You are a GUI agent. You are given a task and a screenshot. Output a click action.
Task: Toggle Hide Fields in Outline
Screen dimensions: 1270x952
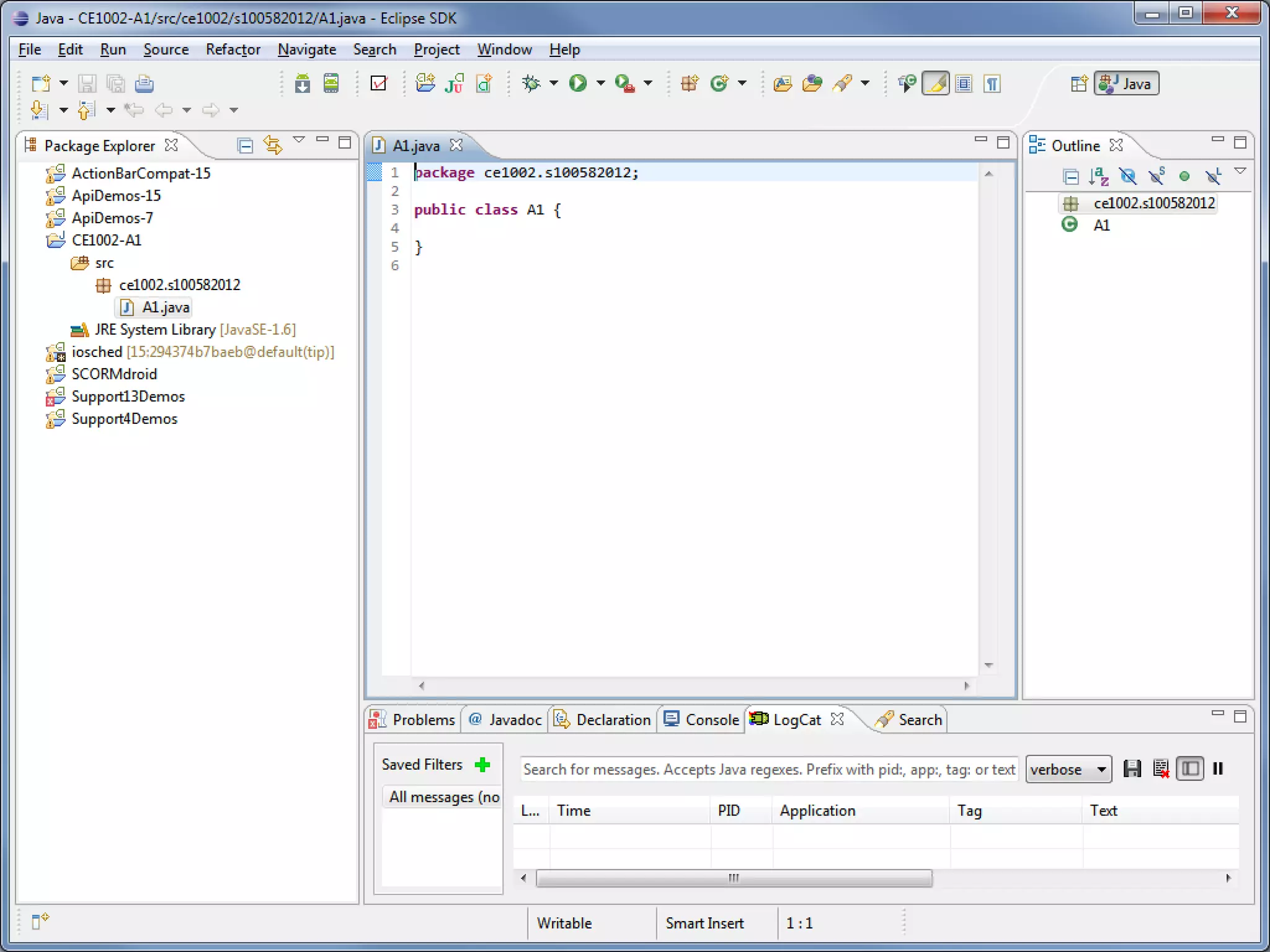coord(1128,177)
